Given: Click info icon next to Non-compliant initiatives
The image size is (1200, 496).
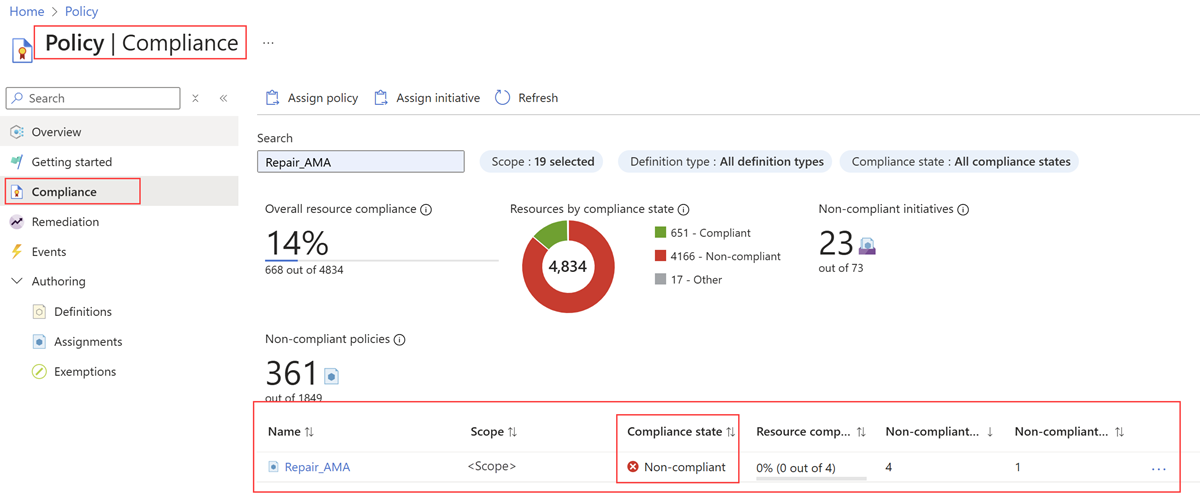Looking at the screenshot, I should coord(963,210).
